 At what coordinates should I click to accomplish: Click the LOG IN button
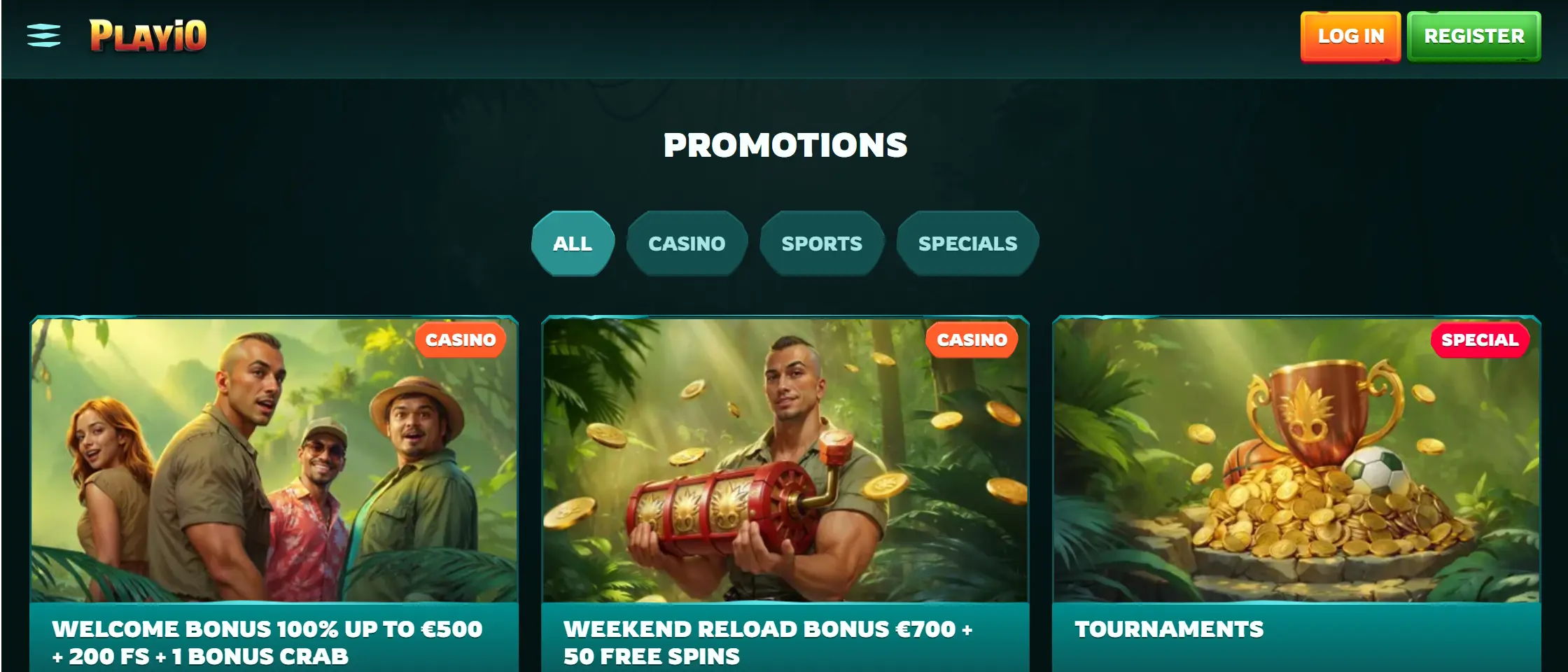[x=1350, y=36]
